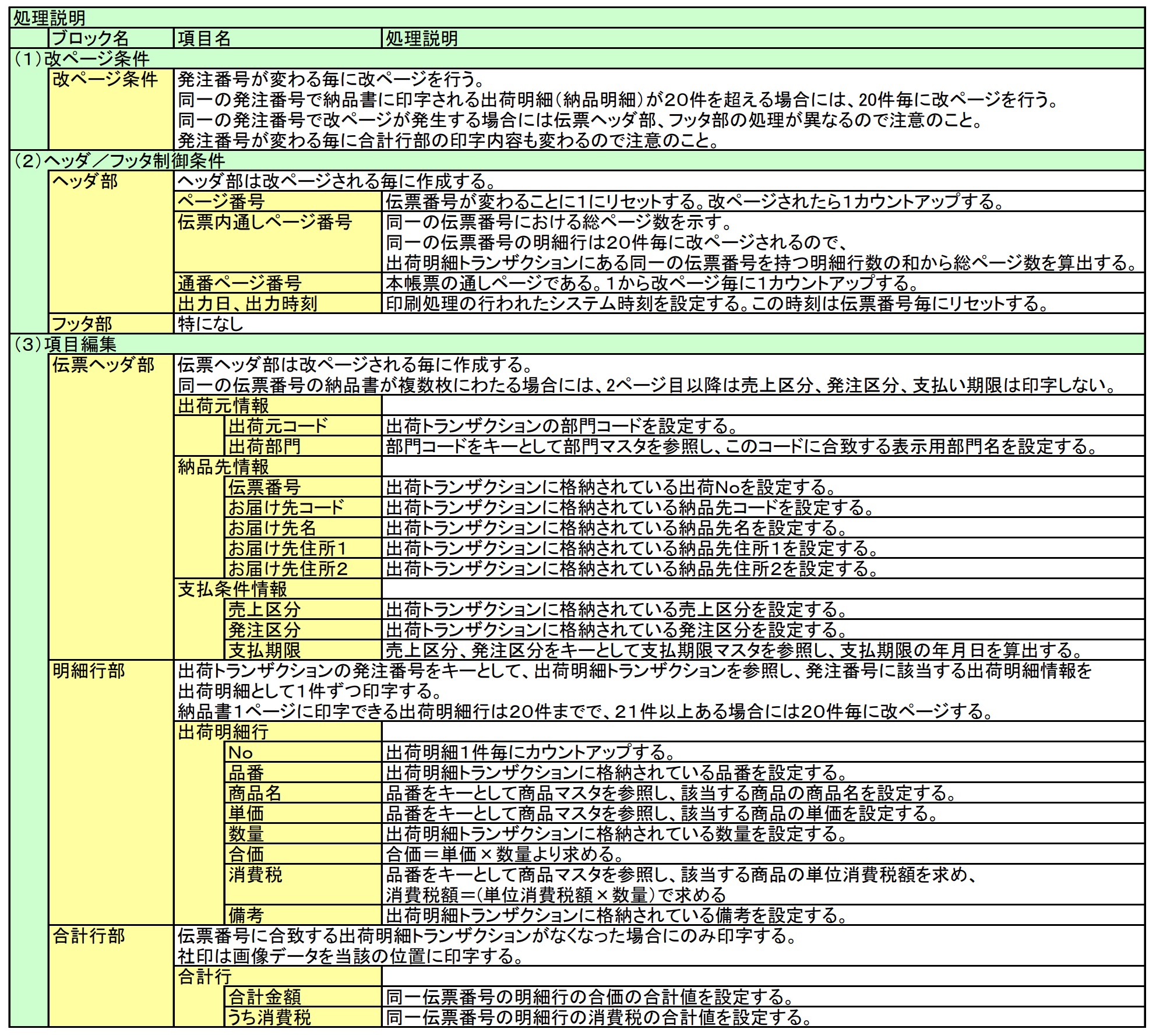This screenshot has width=1156, height=1036.
Task: Select the 伝票内通しページ番号 item cell
Action: click(x=278, y=242)
